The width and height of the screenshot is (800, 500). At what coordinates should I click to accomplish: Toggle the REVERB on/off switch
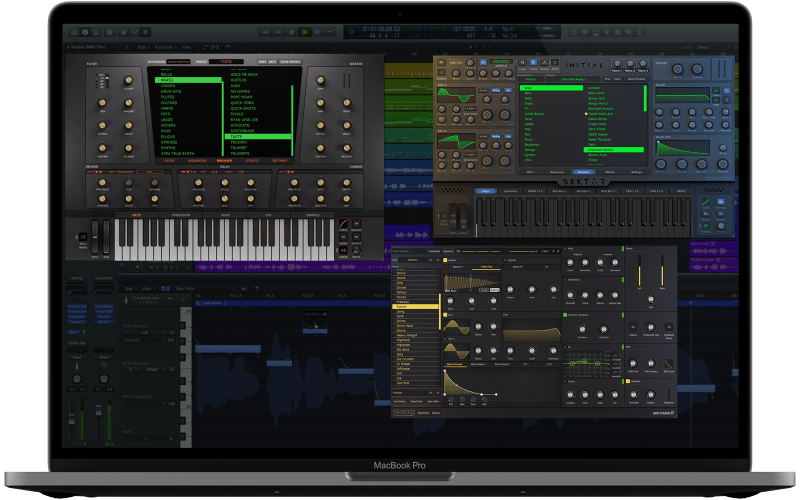[x=94, y=172]
